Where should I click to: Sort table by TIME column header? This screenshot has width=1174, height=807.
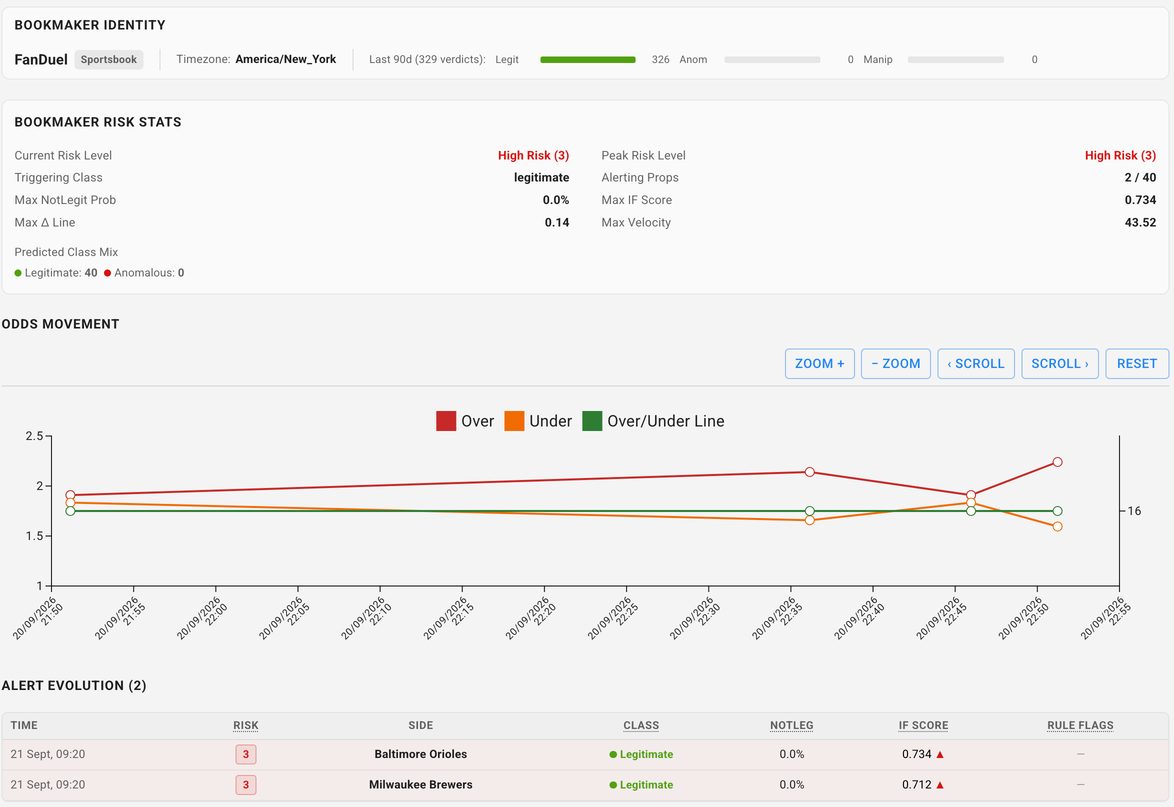(24, 725)
